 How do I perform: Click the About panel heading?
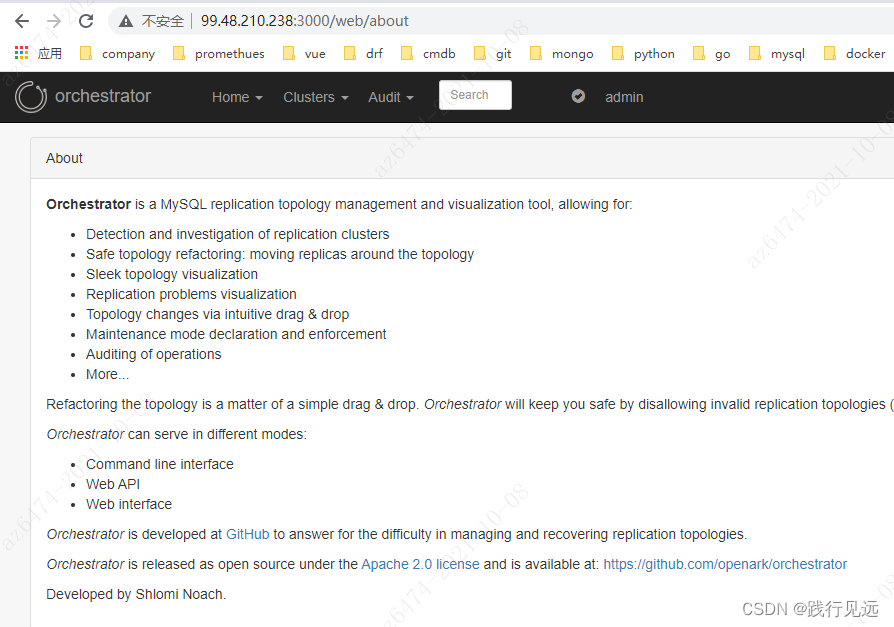(64, 158)
